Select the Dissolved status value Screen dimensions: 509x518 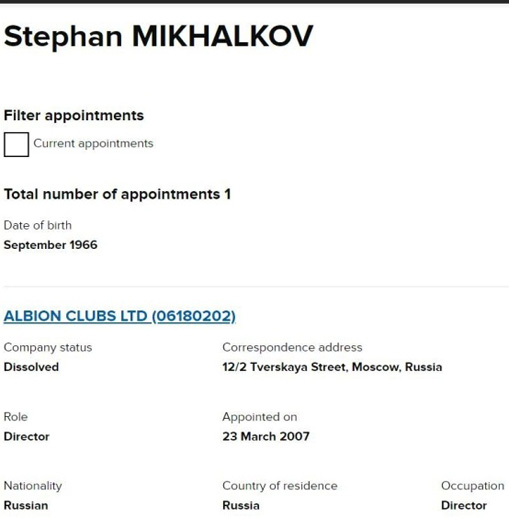(31, 367)
